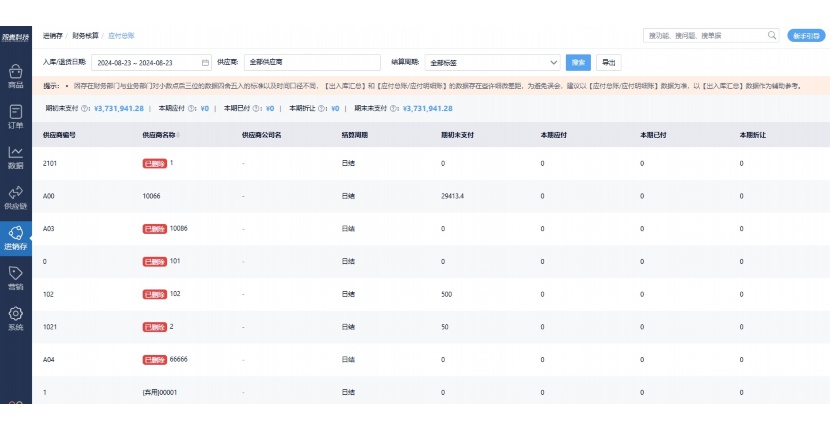Screen dimensions: 830x430
Task: Click the 财务核算 breadcrumb item
Action: pos(85,35)
